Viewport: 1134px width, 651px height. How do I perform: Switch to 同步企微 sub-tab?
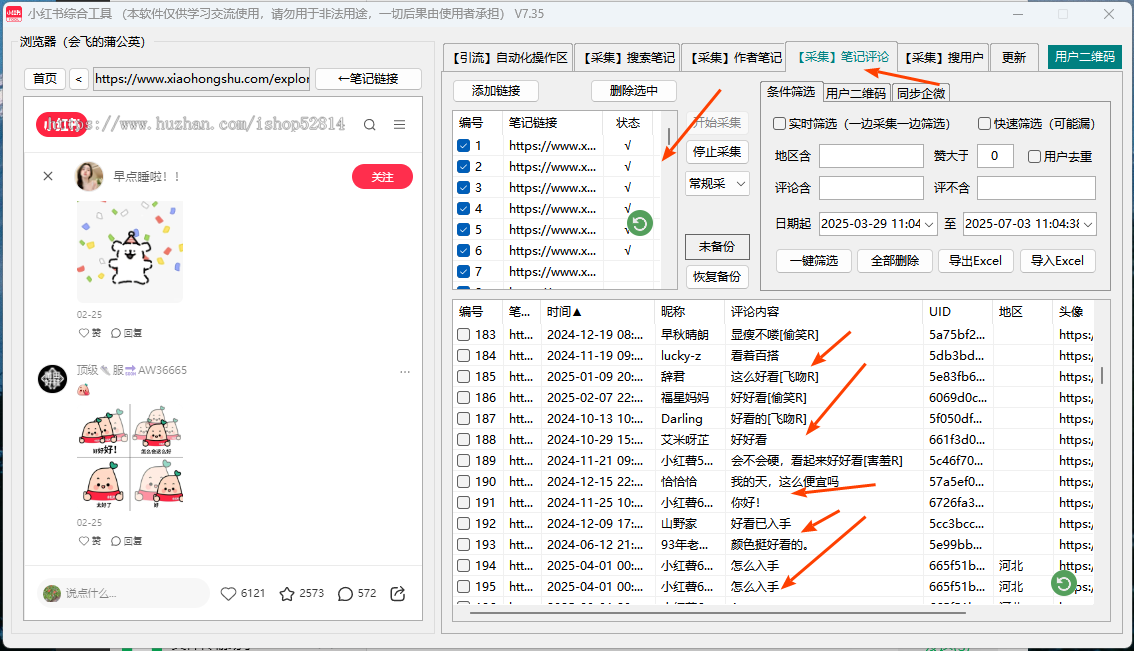pos(921,93)
